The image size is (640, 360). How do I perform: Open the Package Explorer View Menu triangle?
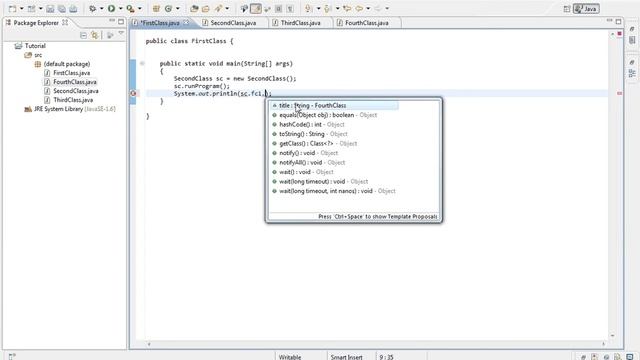(121, 34)
